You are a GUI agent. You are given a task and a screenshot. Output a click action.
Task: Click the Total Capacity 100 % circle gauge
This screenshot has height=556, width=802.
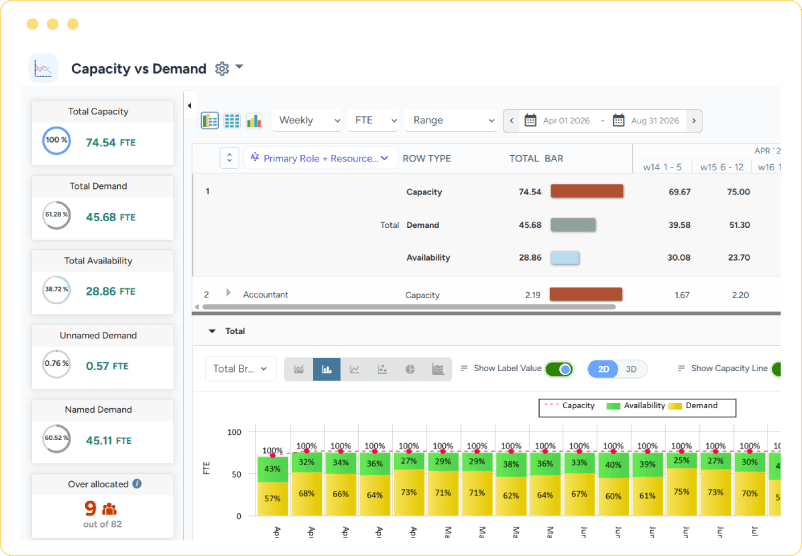point(56,141)
